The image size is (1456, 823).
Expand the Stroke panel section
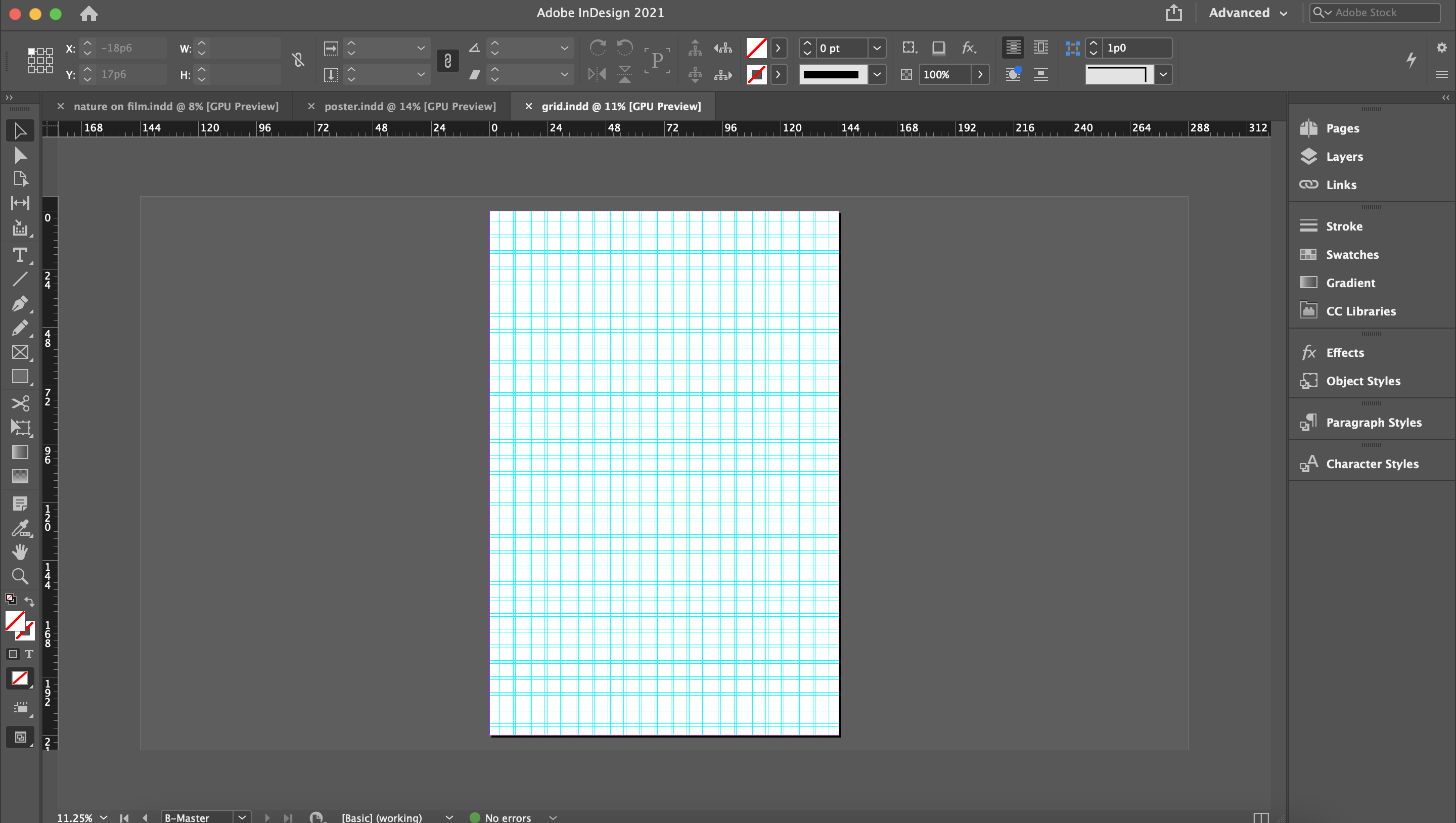tap(1344, 225)
